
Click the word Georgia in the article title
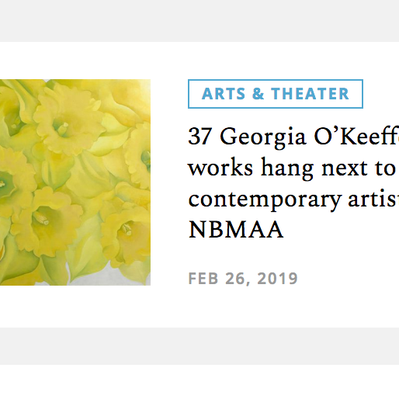coord(263,137)
